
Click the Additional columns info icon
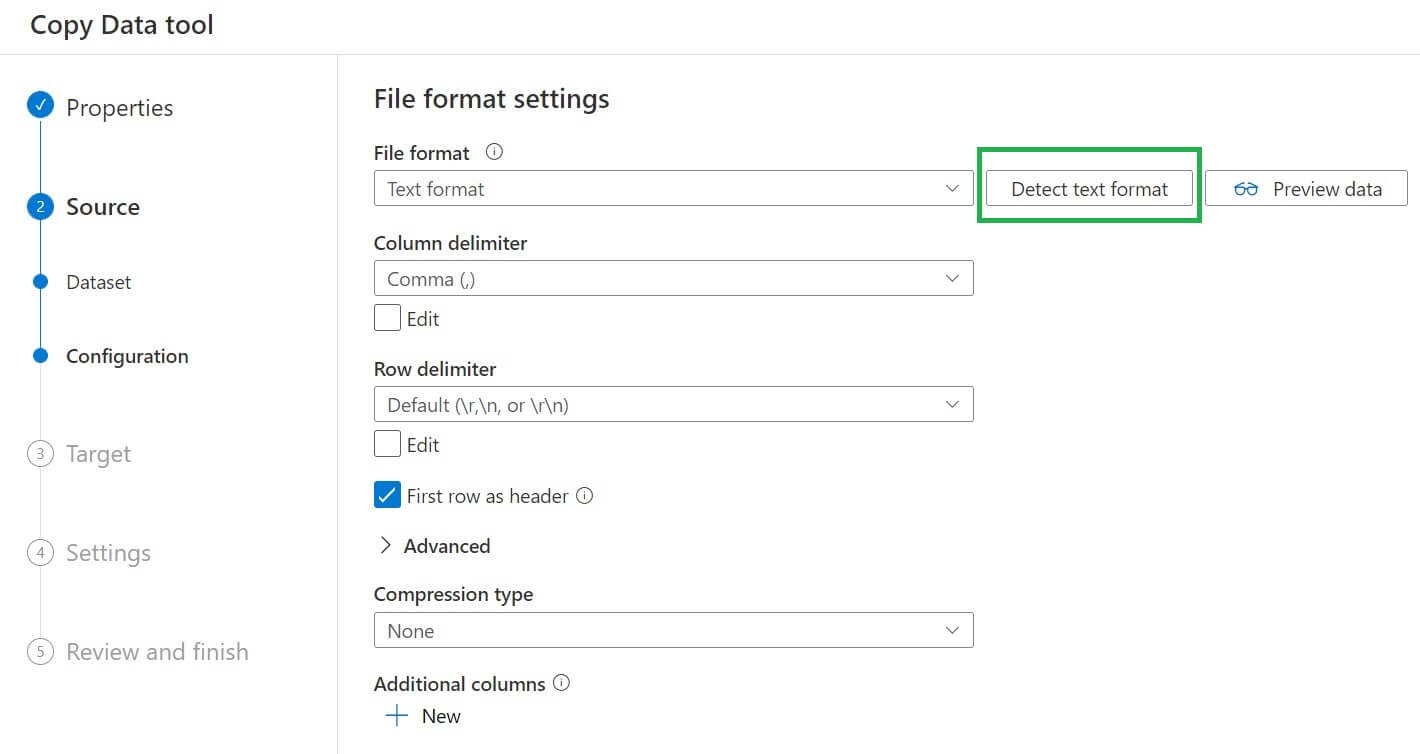pyautogui.click(x=562, y=683)
